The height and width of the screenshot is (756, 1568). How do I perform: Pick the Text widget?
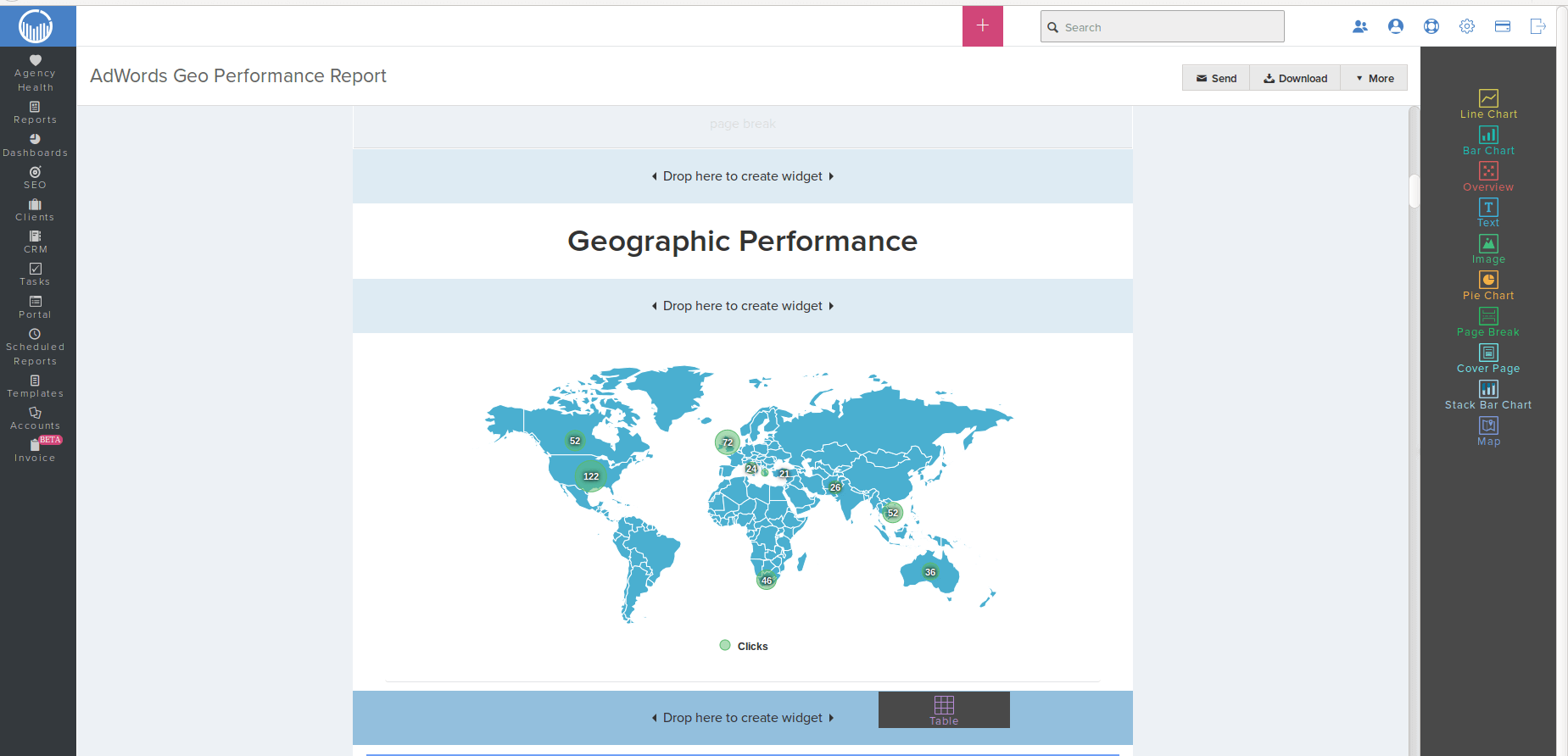tap(1488, 213)
